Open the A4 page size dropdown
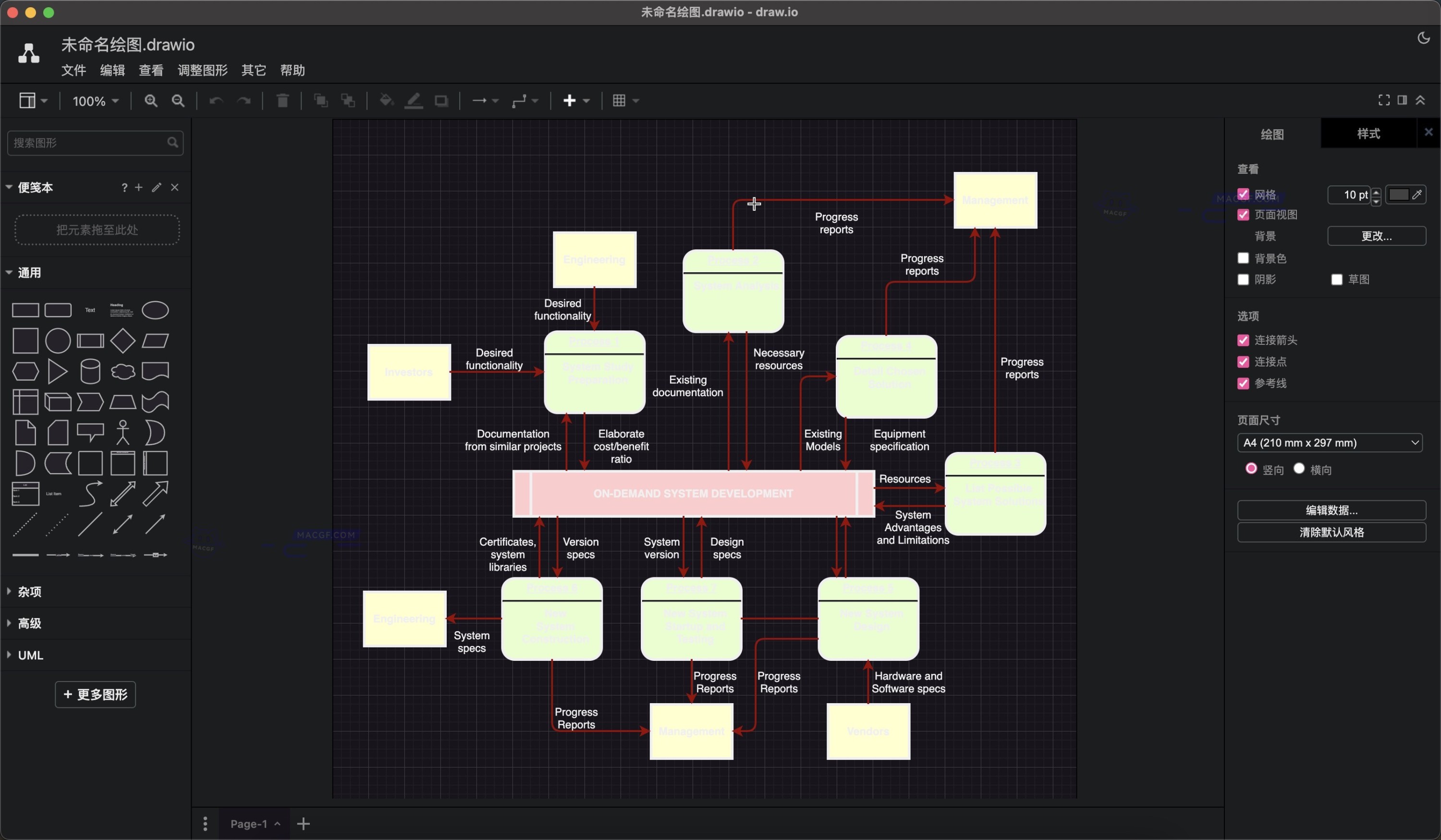Viewport: 1441px width, 840px height. (1330, 442)
